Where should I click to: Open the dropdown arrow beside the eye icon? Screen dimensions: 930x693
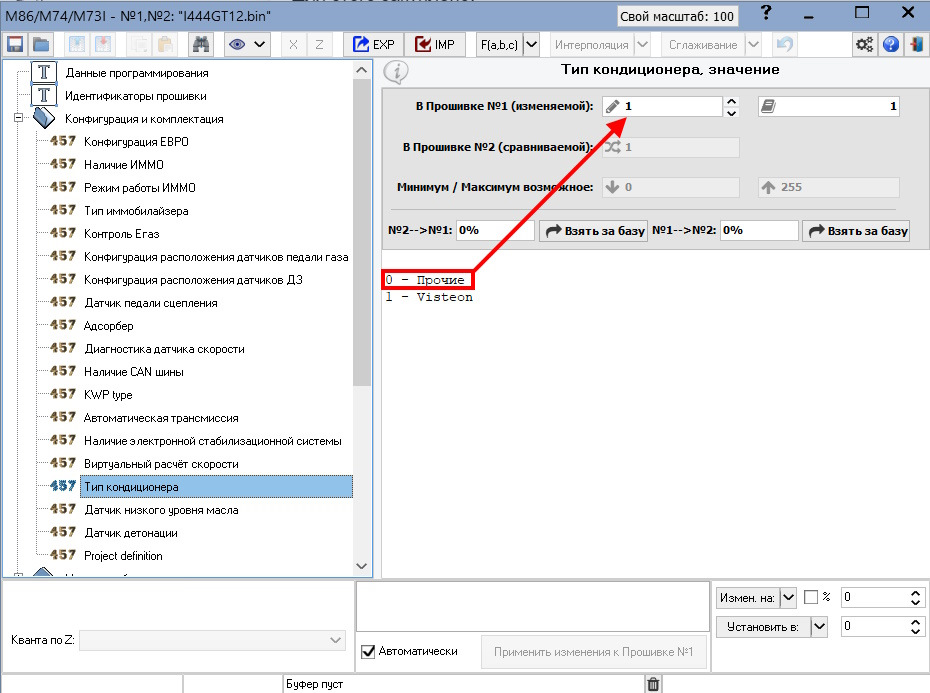point(259,44)
